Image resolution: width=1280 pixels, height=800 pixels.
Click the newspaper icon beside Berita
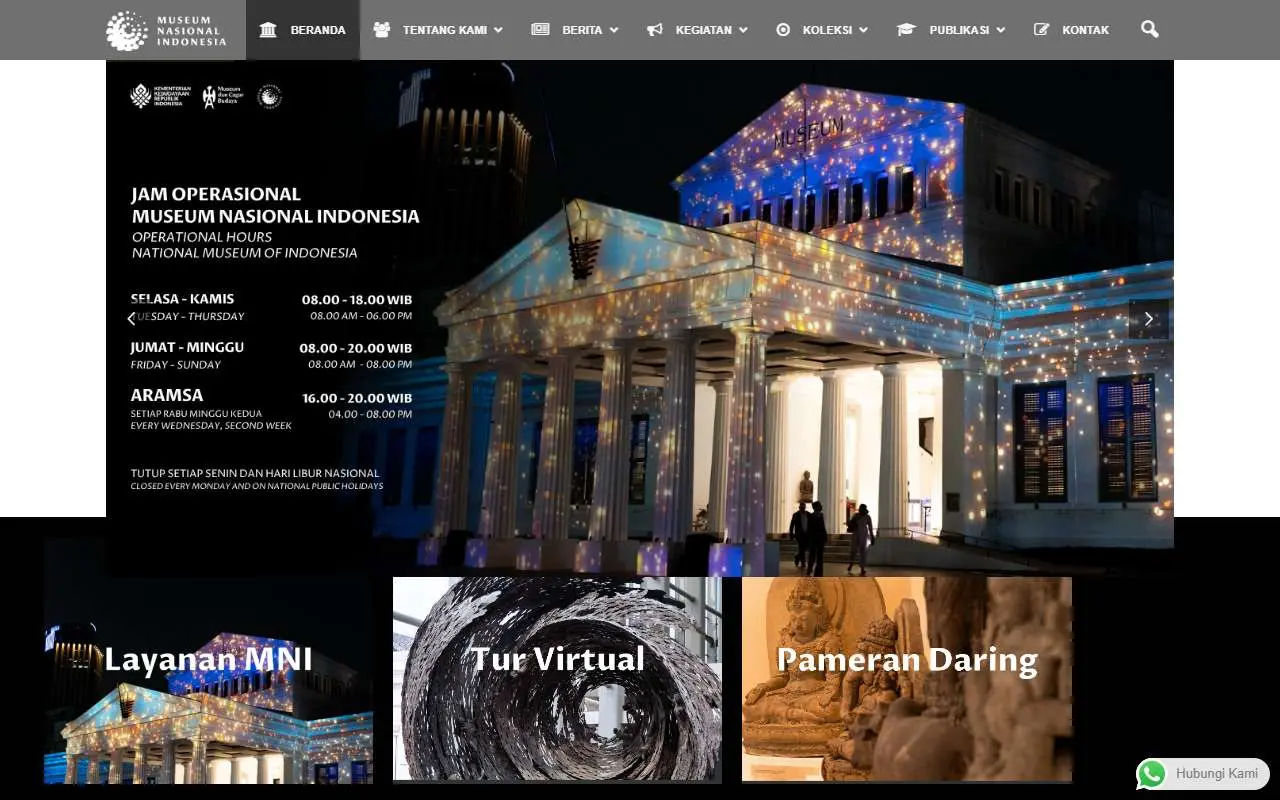[x=540, y=30]
